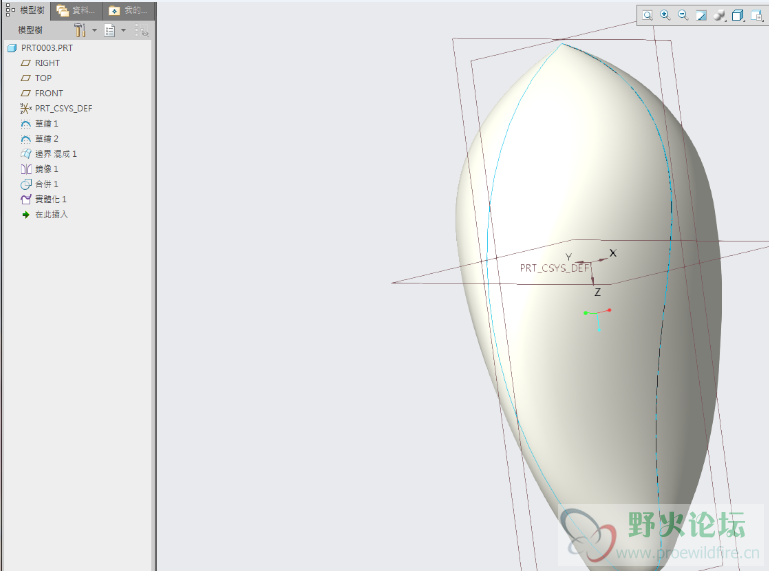Select the 實體化 1 solidify feature
The height and width of the screenshot is (571, 769).
click(x=44, y=199)
